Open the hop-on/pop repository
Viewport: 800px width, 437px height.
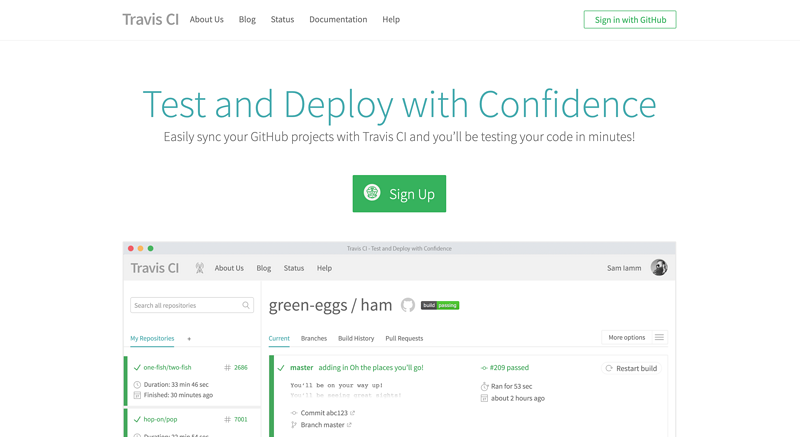pos(160,419)
